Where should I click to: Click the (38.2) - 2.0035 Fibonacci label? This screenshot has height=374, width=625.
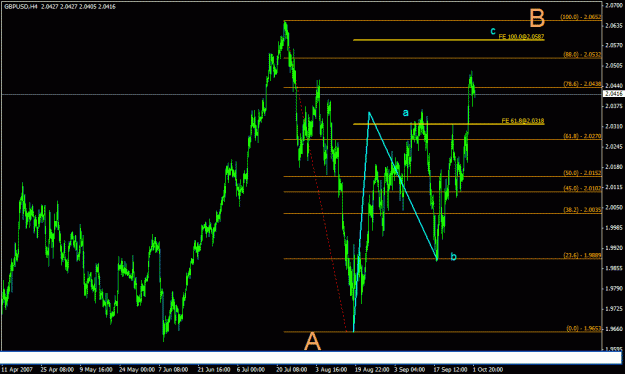point(582,210)
